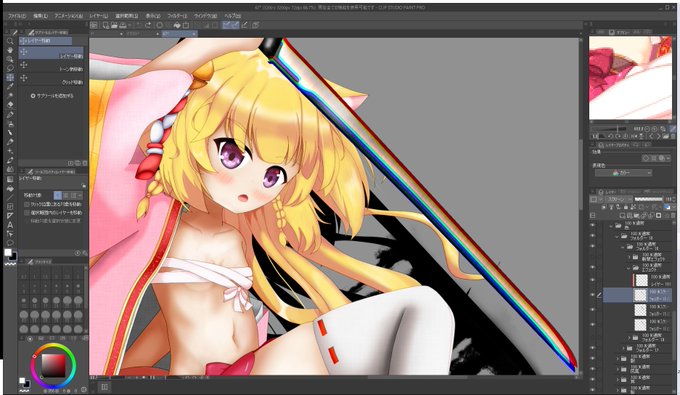680x395 pixels.
Task: Select the Frame border tool
Action: 10,207
